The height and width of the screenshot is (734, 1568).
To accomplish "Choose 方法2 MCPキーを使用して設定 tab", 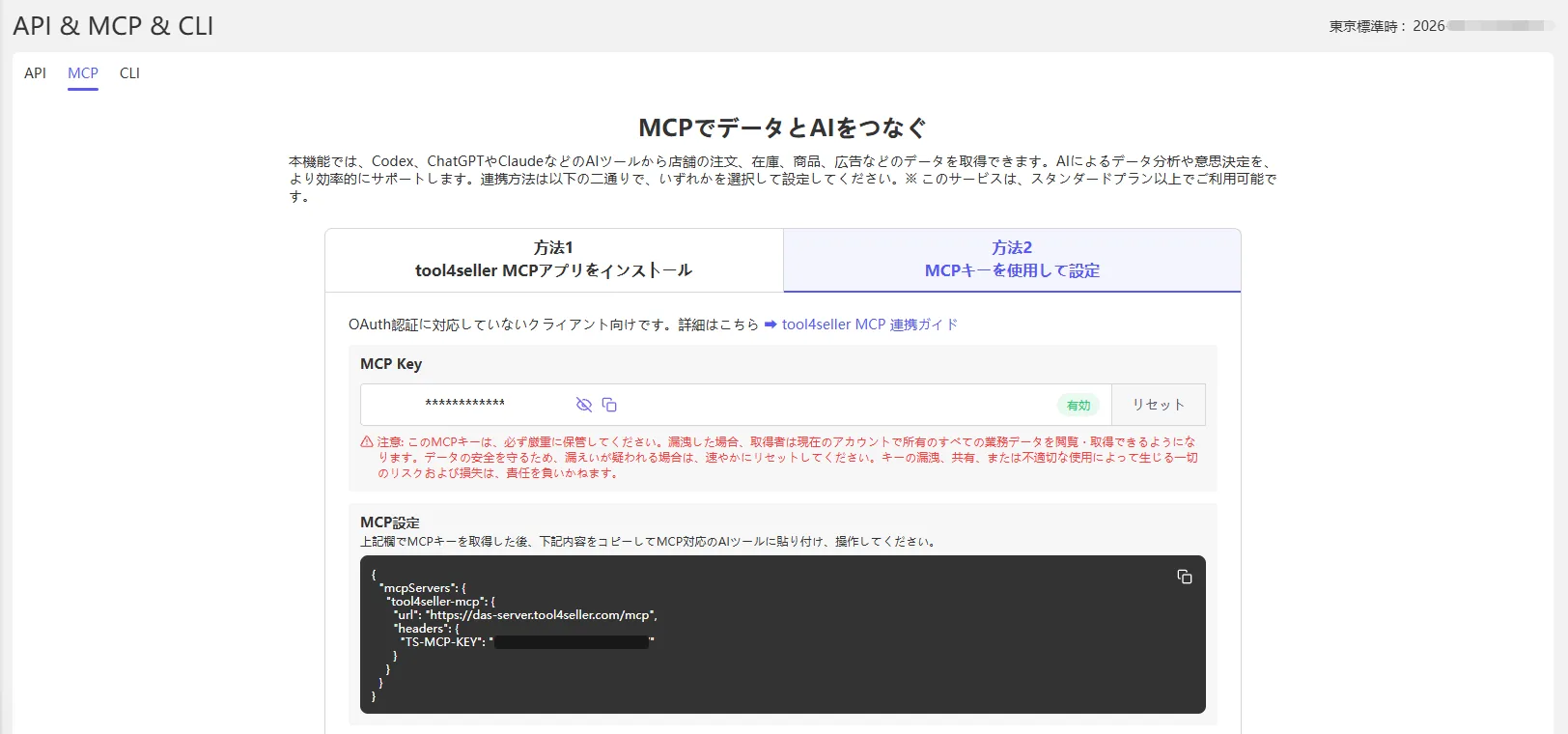I will click(x=1012, y=260).
